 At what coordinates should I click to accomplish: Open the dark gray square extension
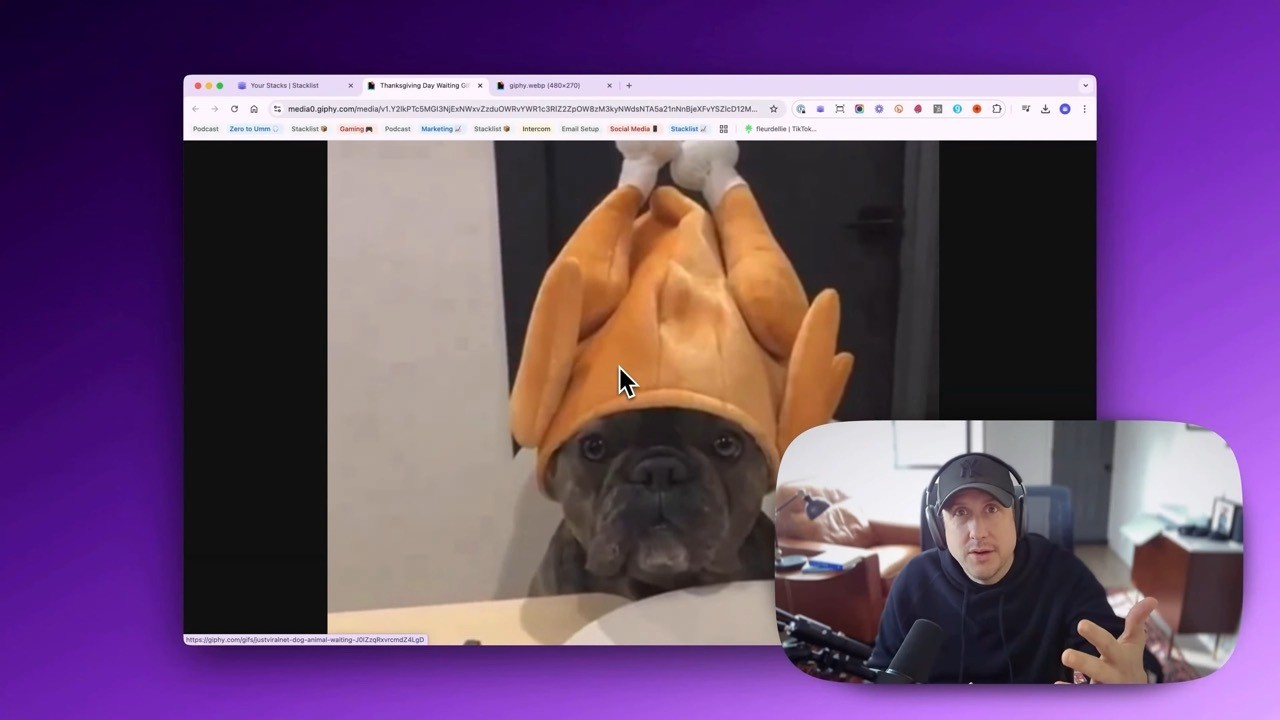pos(937,109)
